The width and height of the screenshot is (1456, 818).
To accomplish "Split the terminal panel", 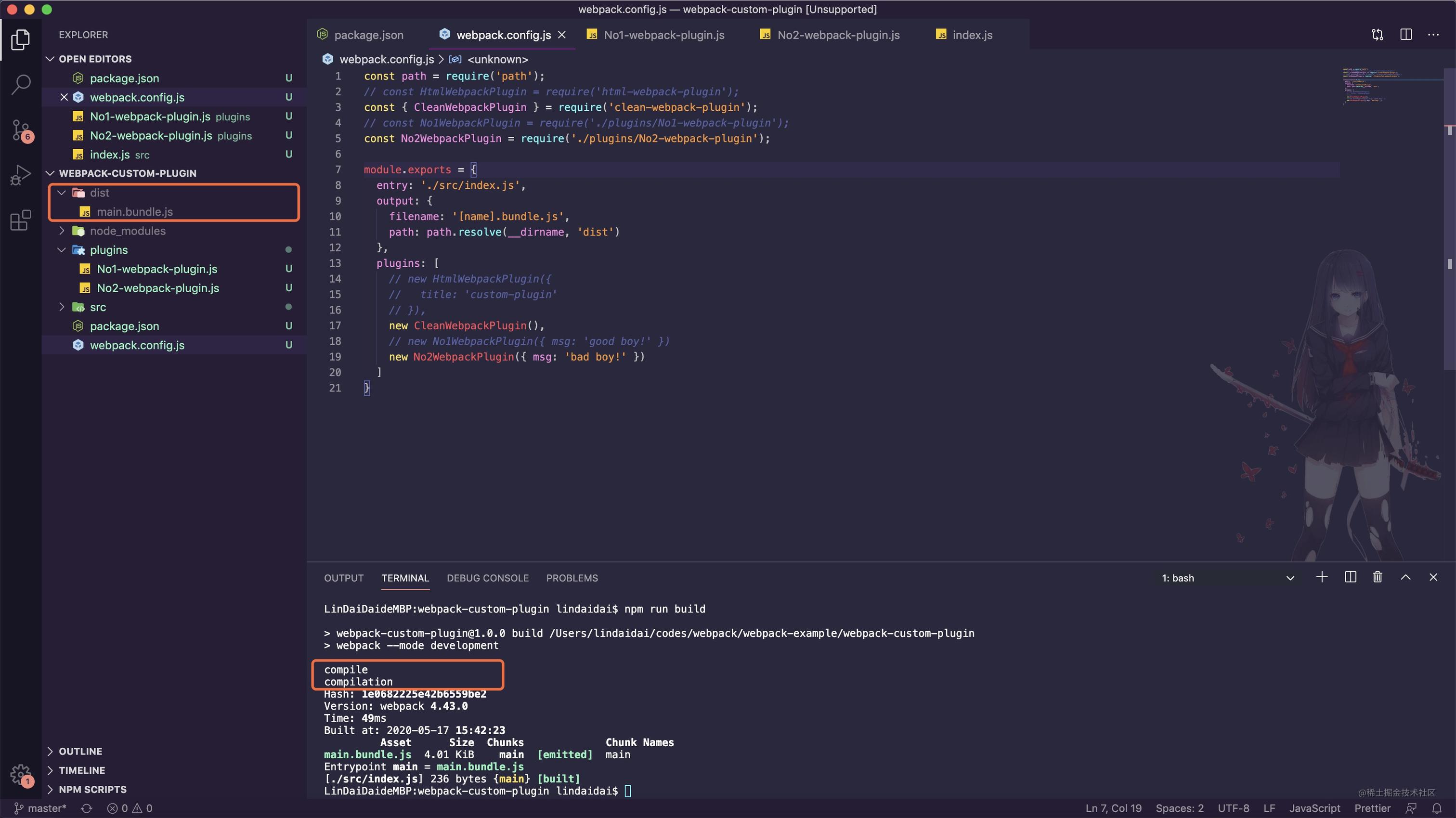I will pos(1350,577).
